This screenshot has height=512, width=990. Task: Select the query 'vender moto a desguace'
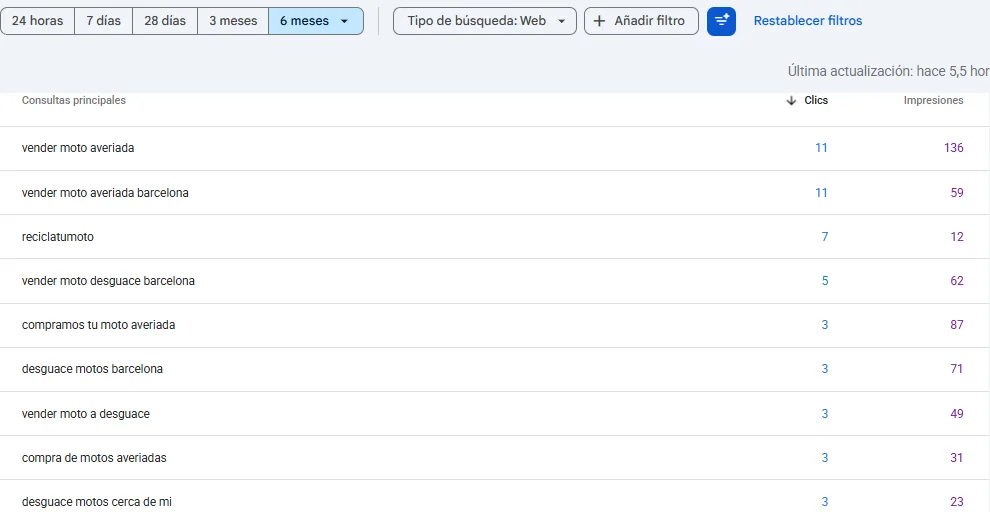click(x=86, y=414)
